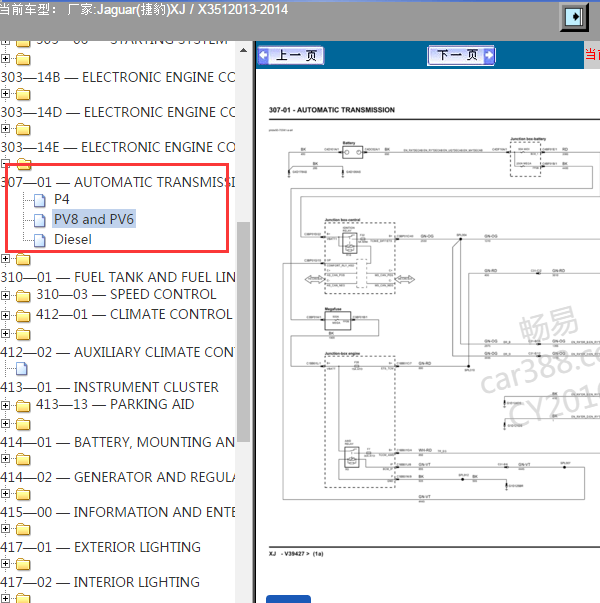
Task: Expand the 310—01 Fuel Tank node
Action: [5, 259]
